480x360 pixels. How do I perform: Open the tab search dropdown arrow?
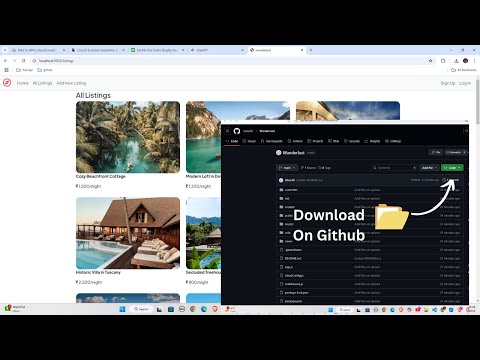5,50
